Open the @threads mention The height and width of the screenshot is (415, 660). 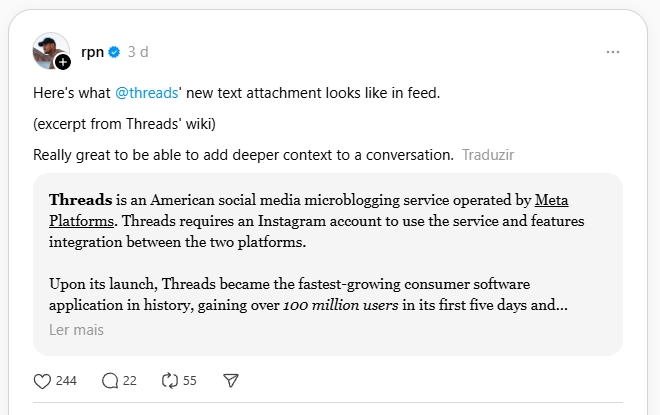pyautogui.click(x=151, y=93)
